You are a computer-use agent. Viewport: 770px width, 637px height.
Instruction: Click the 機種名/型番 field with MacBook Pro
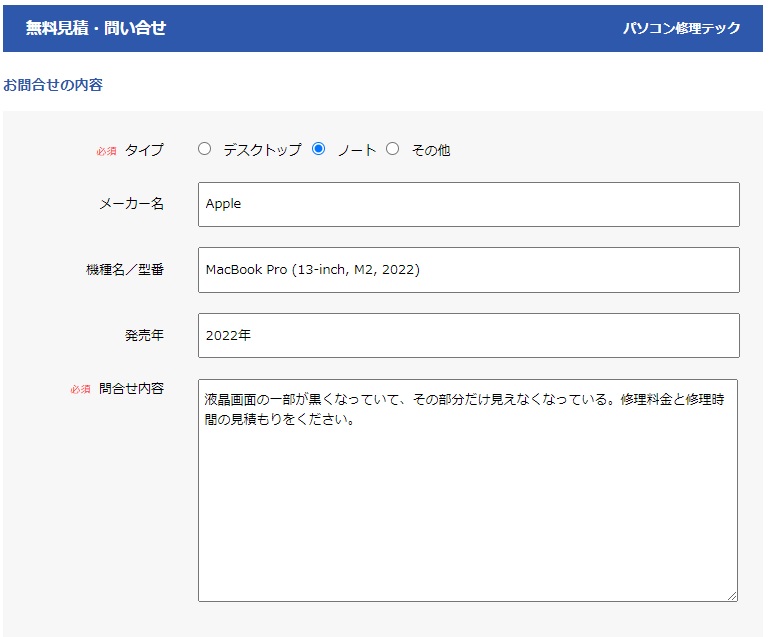pos(468,270)
